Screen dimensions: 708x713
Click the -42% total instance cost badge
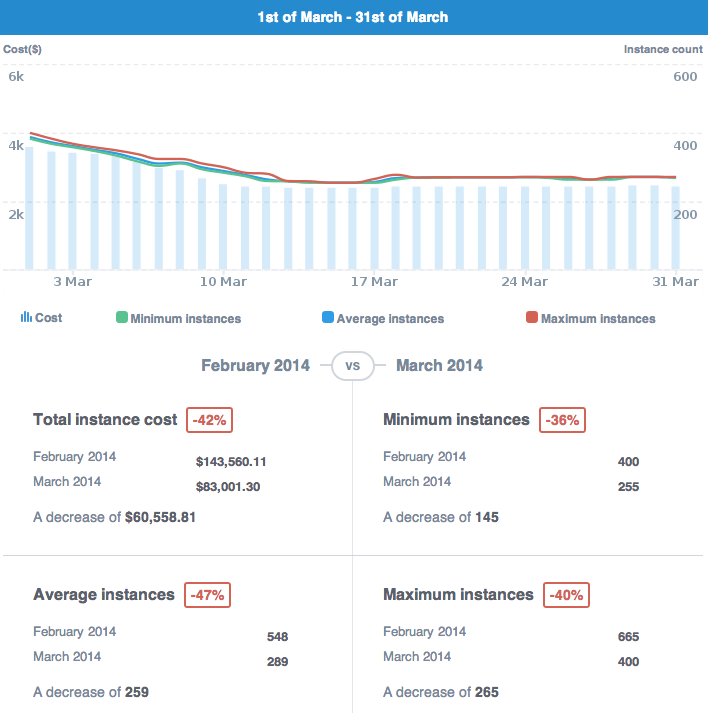pos(210,421)
